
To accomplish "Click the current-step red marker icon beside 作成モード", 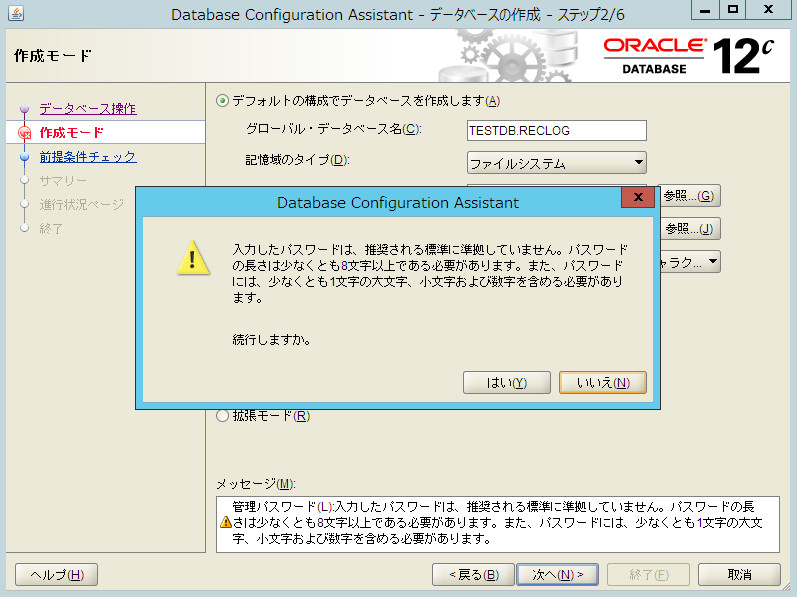I will pyautogui.click(x=24, y=133).
